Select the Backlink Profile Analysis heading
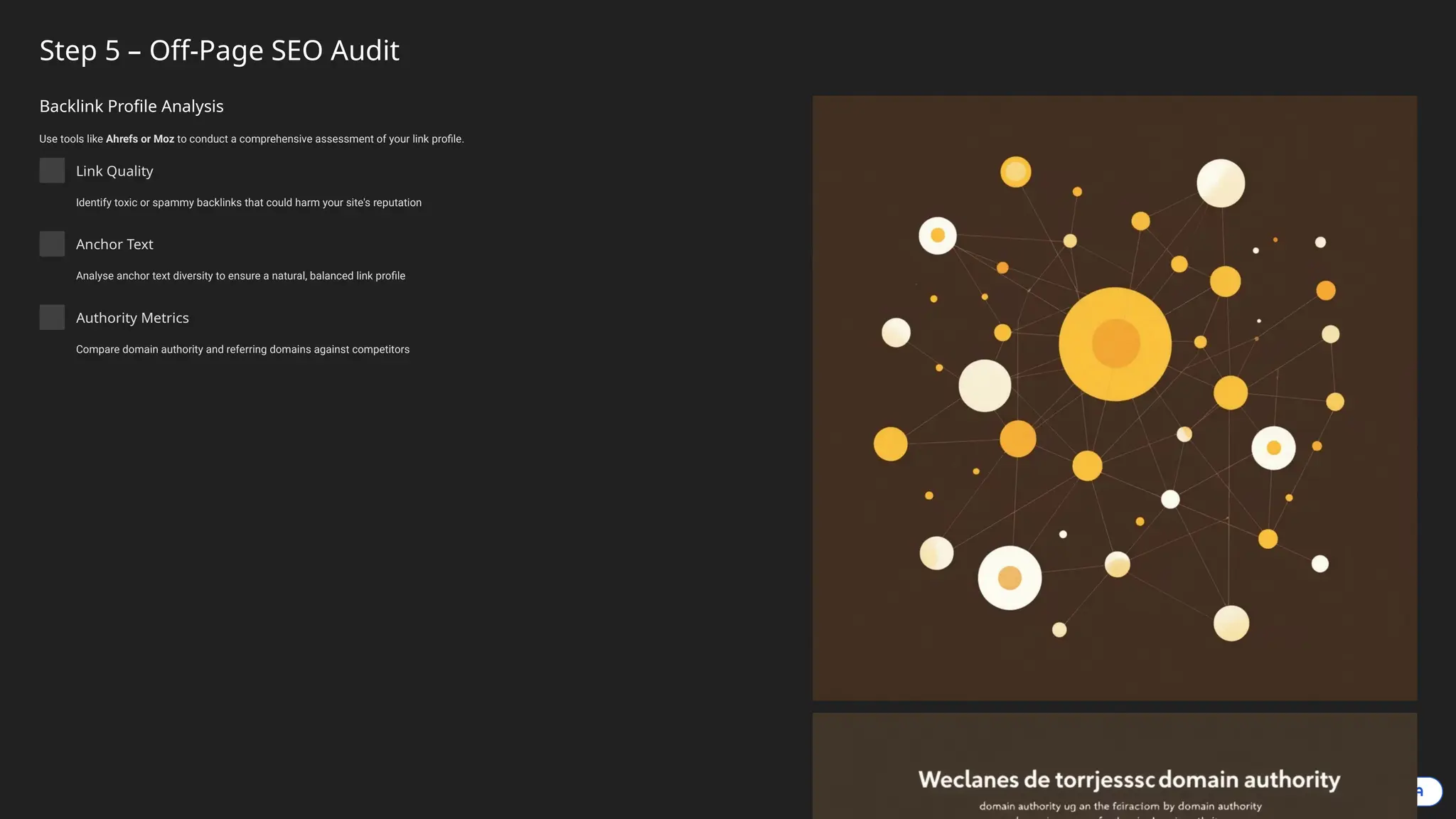The height and width of the screenshot is (819, 1456). coord(132,106)
